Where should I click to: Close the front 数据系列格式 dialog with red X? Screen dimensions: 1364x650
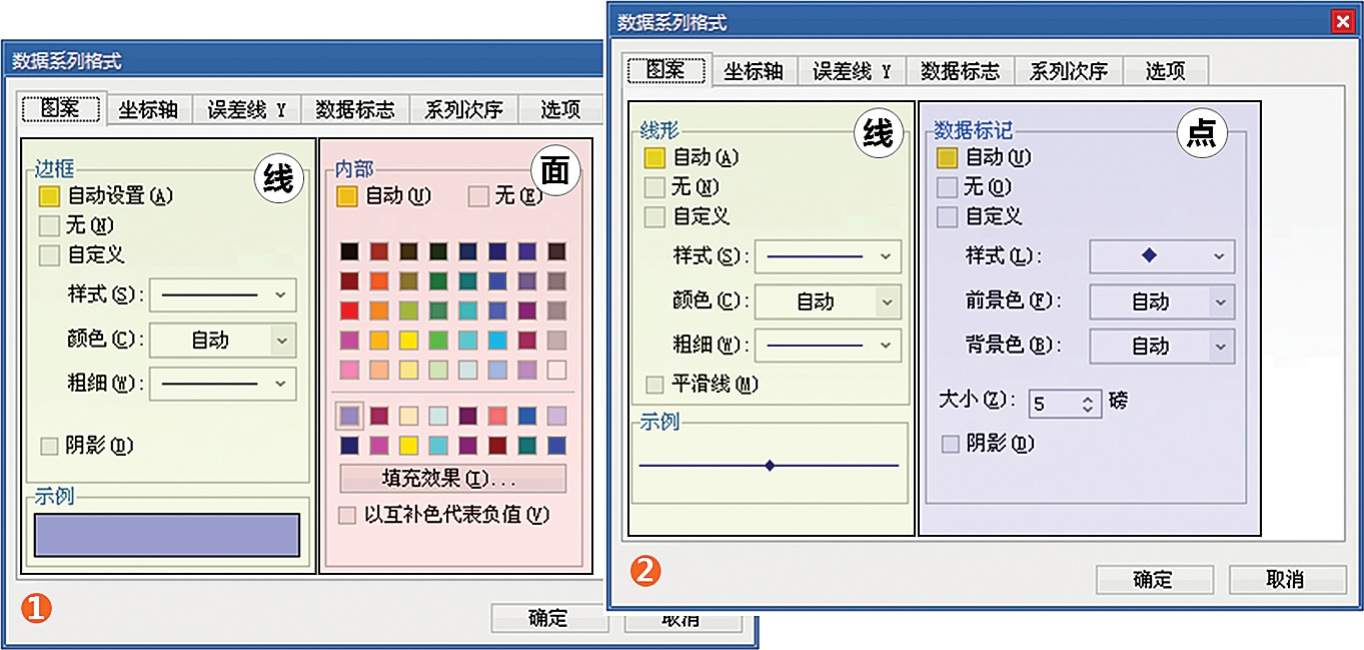1341,22
